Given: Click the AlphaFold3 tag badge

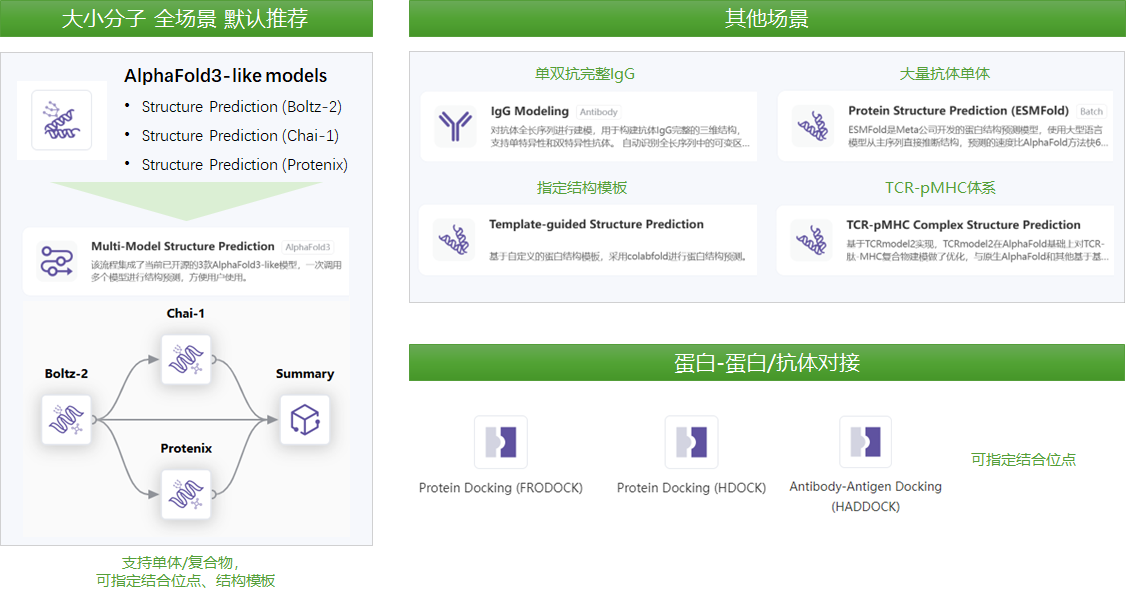Looking at the screenshot, I should point(308,247).
